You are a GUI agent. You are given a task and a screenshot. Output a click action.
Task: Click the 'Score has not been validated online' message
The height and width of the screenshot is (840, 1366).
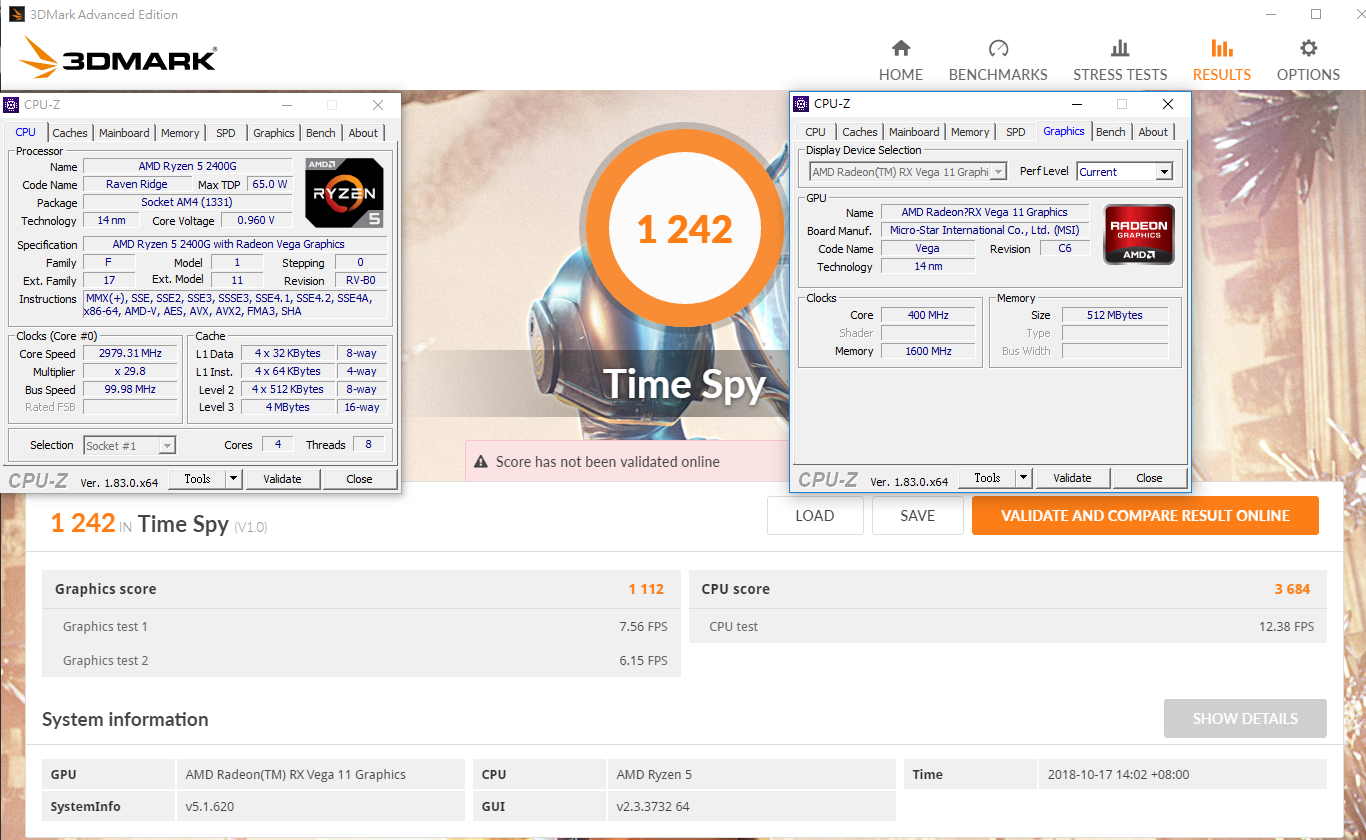coord(608,462)
